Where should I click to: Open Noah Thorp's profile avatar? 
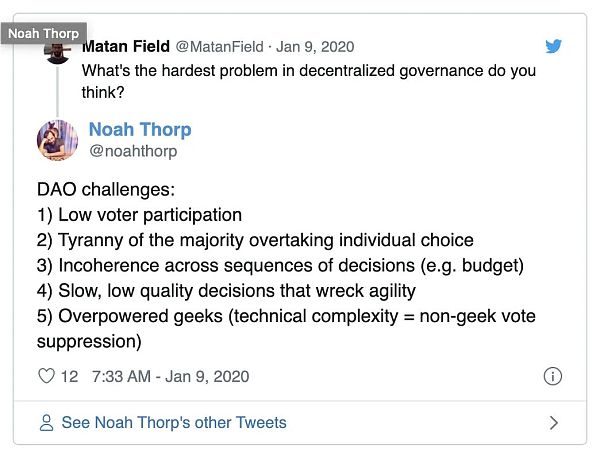click(57, 140)
